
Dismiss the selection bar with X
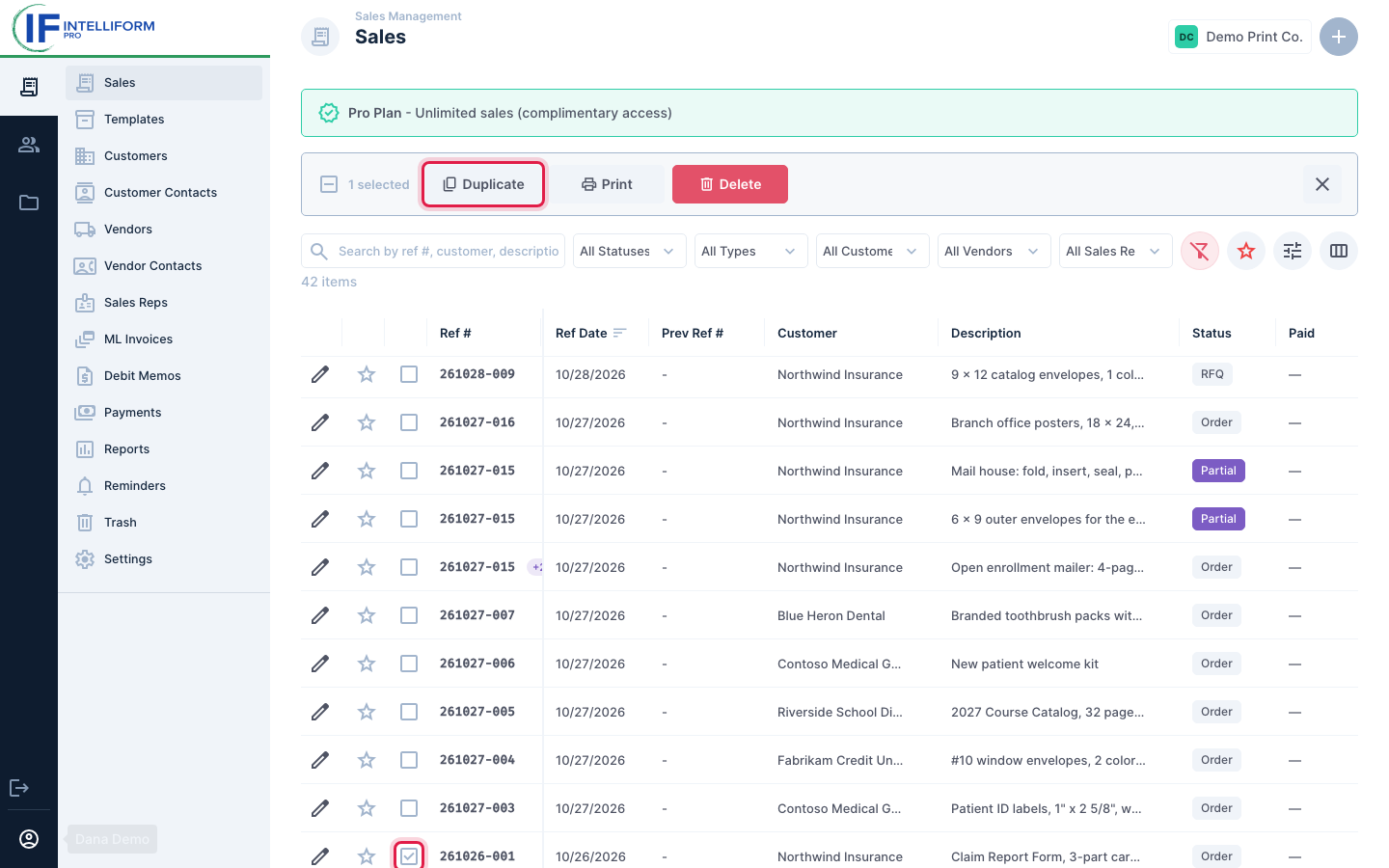coord(1322,184)
